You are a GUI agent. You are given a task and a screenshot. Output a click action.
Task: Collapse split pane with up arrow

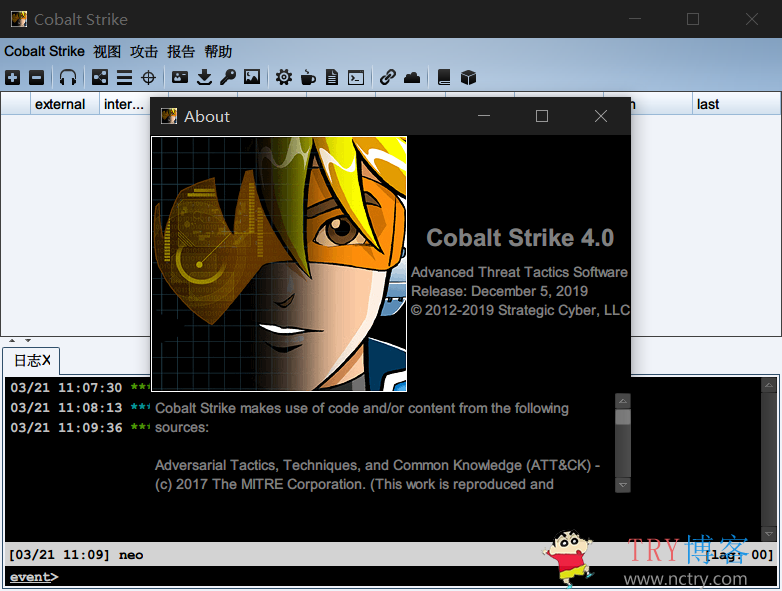(x=12, y=340)
